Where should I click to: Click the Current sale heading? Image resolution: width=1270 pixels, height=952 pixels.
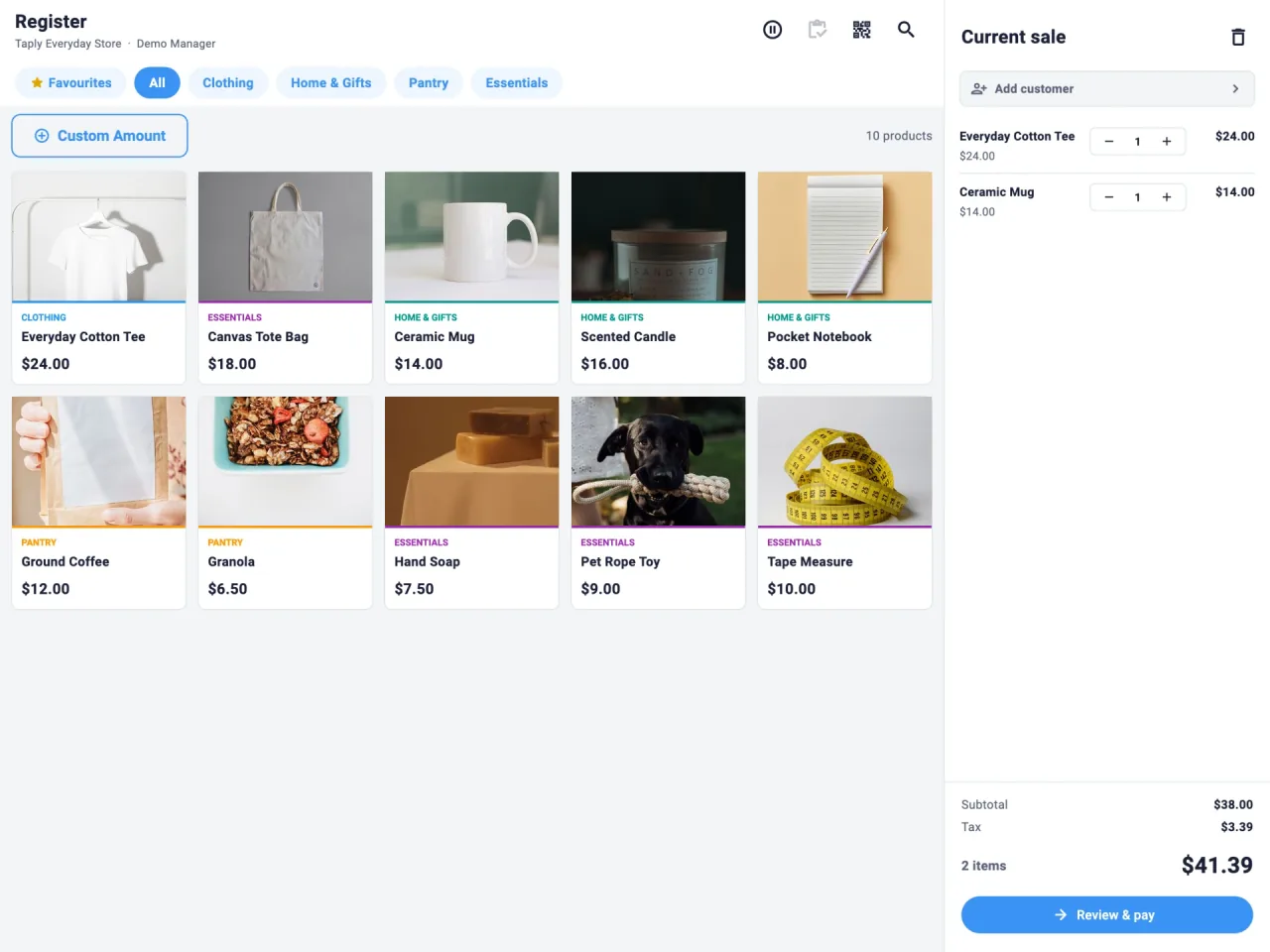(x=1013, y=38)
